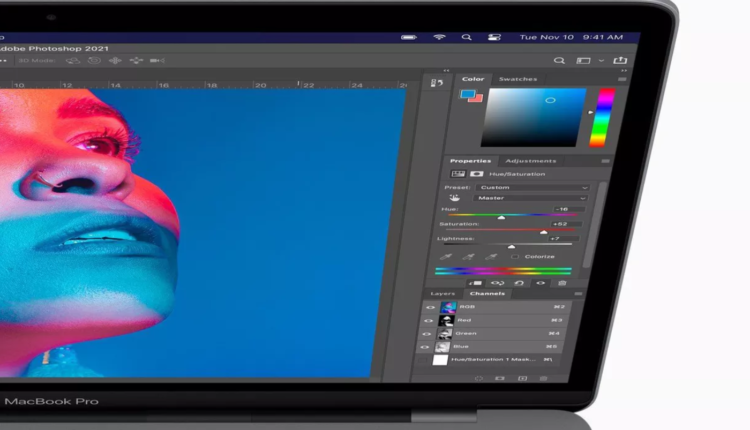Viewport: 750px width, 430px height.
Task: Click the targeted adjustment hand tool icon
Action: 453,198
